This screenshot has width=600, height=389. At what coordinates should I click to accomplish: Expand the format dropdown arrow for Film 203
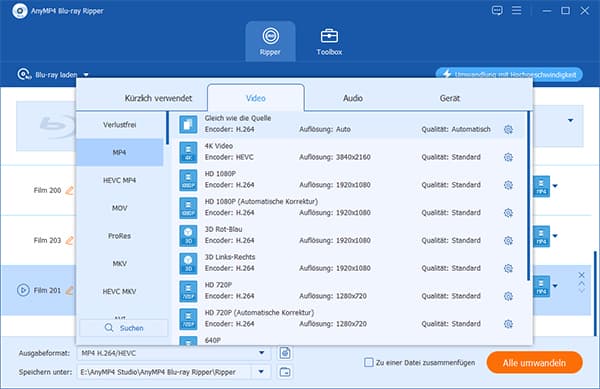point(555,236)
